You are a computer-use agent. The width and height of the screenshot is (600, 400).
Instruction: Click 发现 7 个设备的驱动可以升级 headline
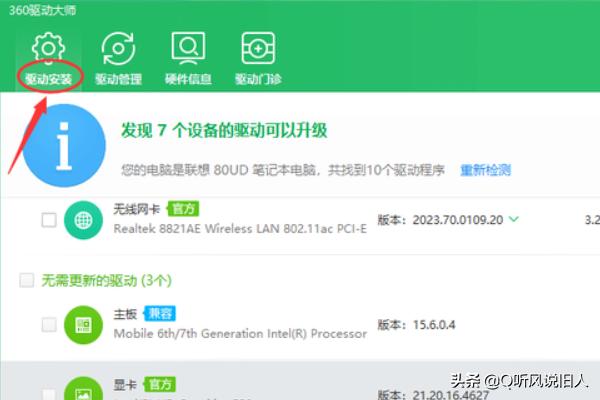pyautogui.click(x=224, y=130)
